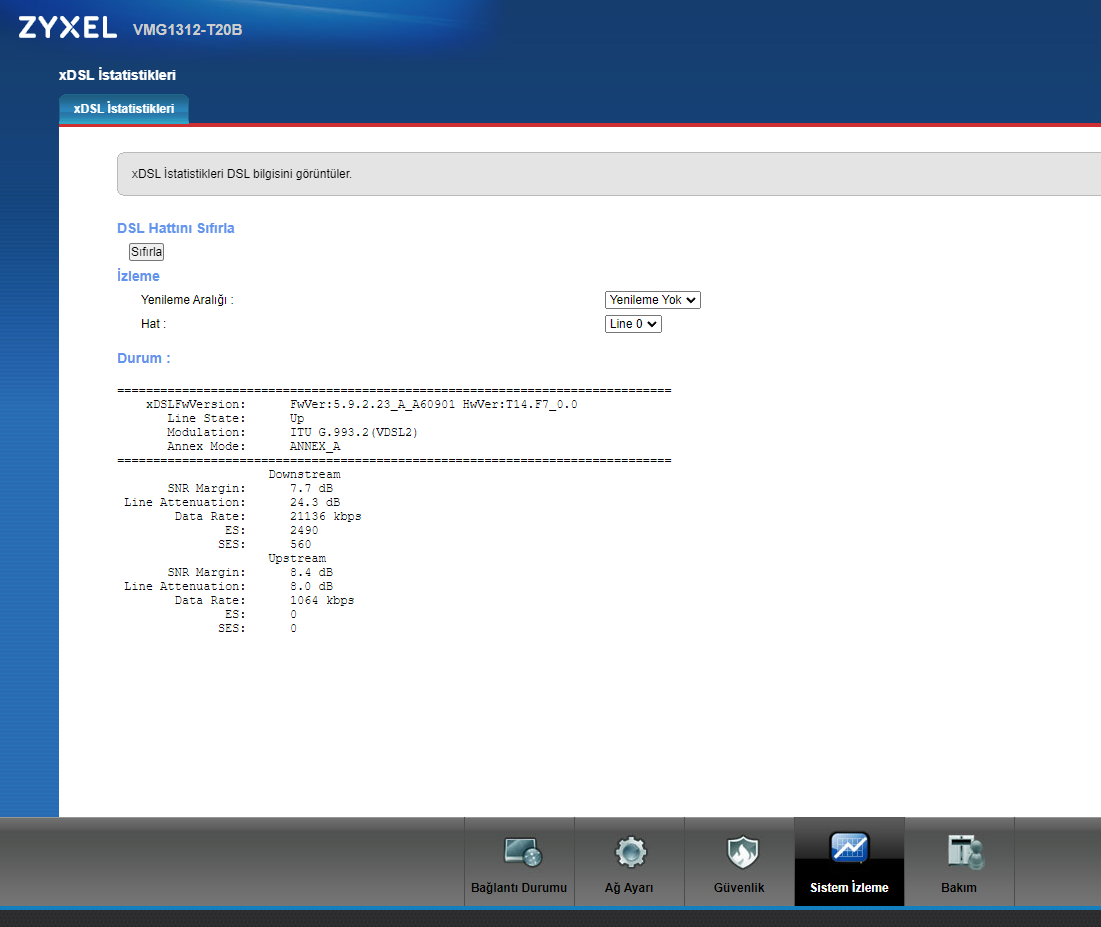Select the xDSL İstatistikleri tab

click(124, 109)
